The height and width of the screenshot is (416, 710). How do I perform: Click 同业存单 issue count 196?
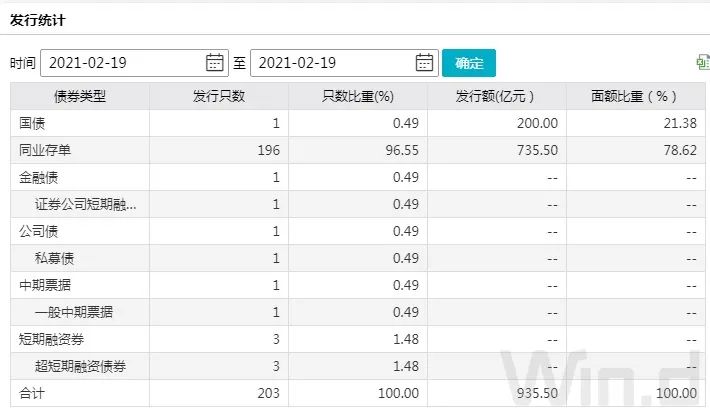(x=269, y=150)
